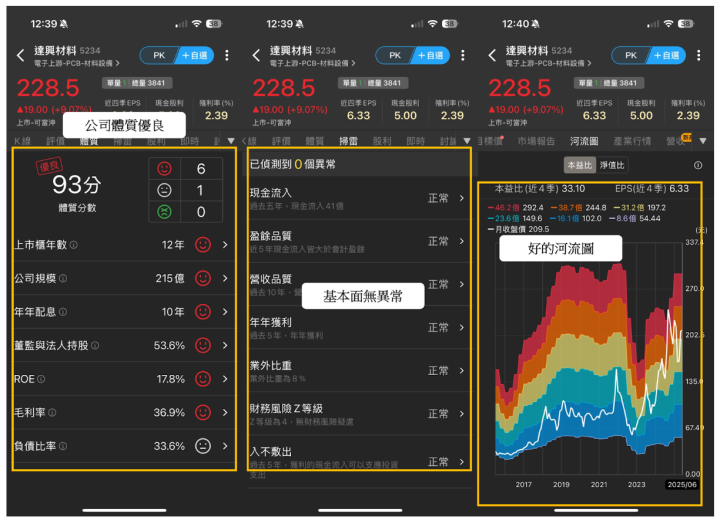Screen dimensions: 720x527
Task: Select 本益比 in the river chart toggle
Action: pyautogui.click(x=580, y=165)
